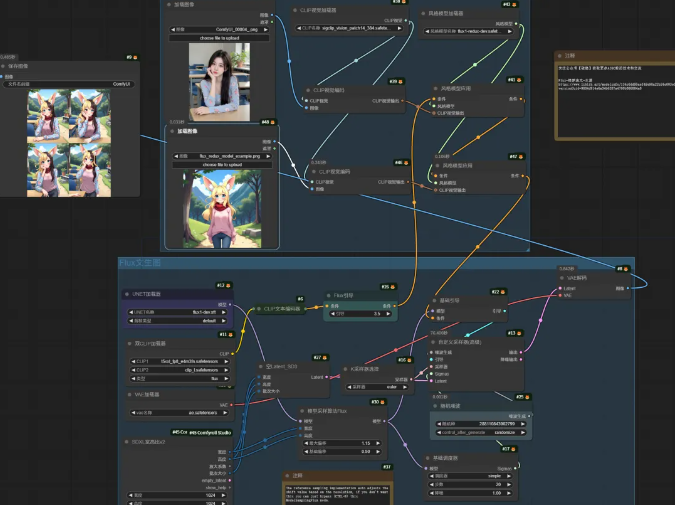Image resolution: width=675 pixels, height=505 pixels.
Task: Open the CLIP2 clip_l combo
Action: (180, 370)
